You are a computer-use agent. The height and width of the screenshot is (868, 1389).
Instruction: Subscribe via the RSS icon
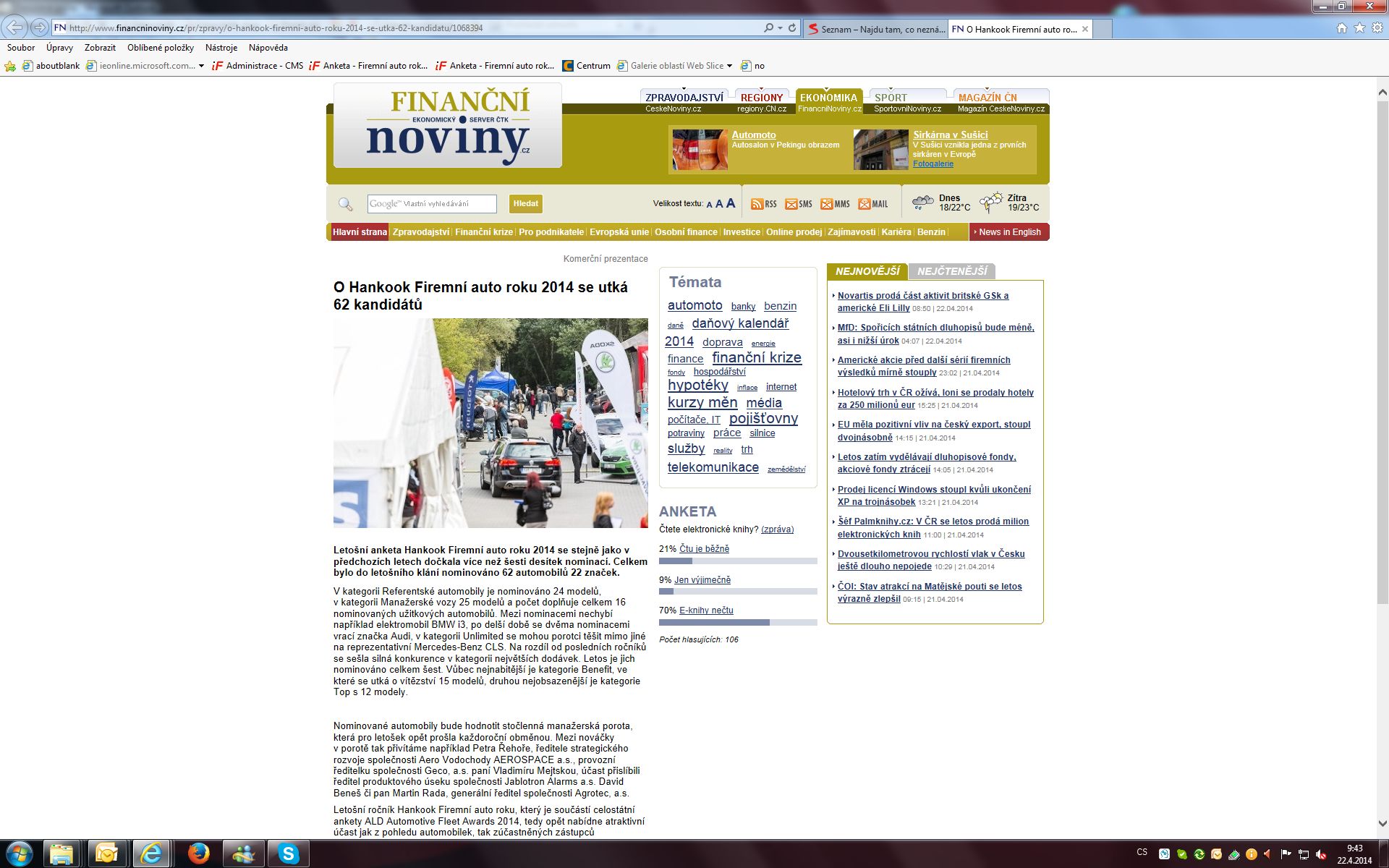click(763, 204)
